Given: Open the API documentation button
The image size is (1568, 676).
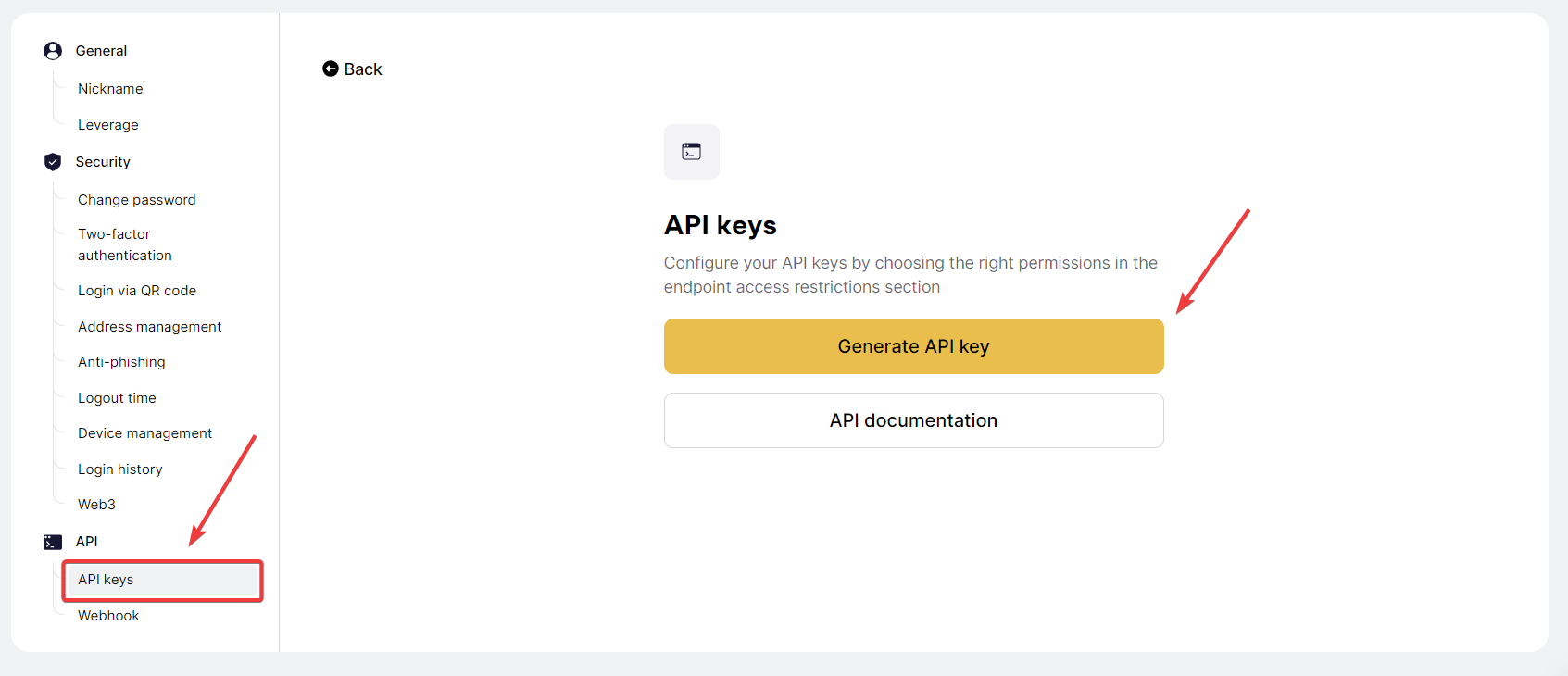Looking at the screenshot, I should [x=913, y=420].
